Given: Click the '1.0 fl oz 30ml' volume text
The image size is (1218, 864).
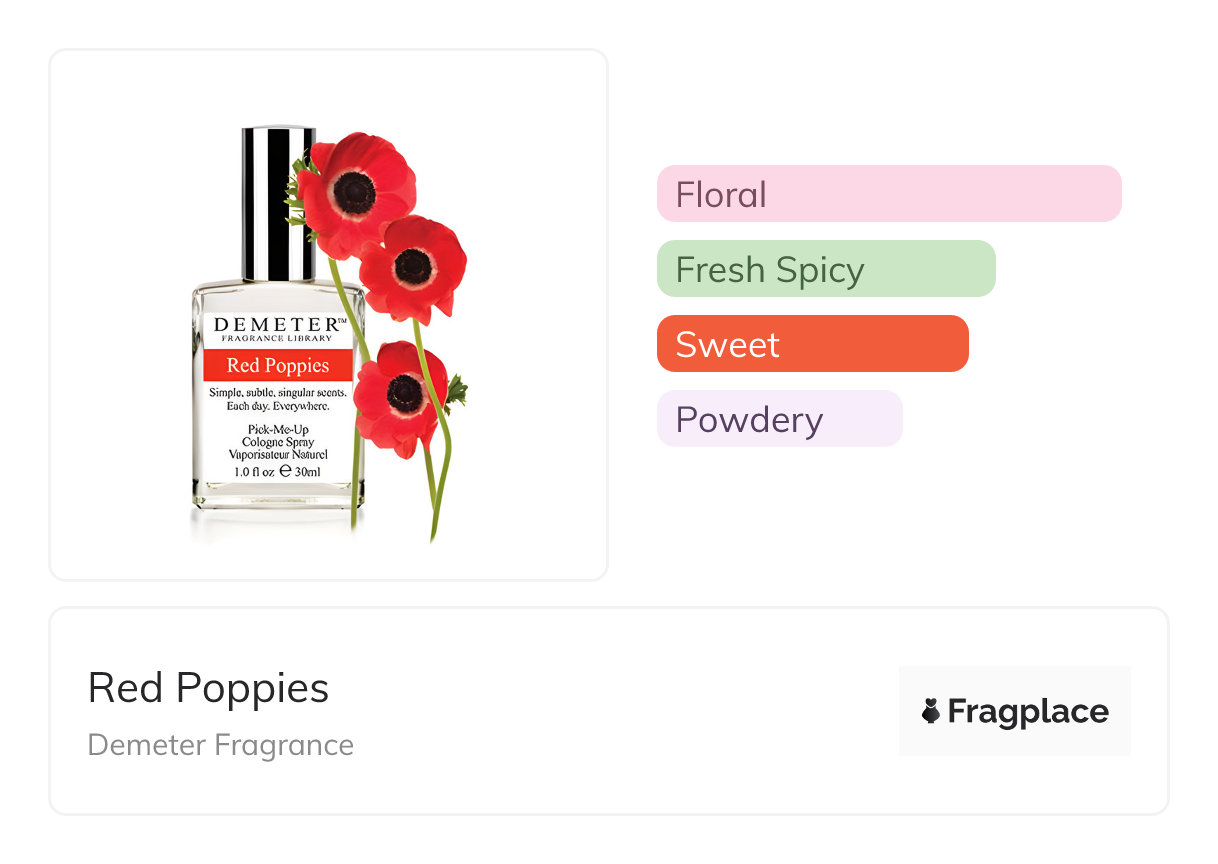Looking at the screenshot, I should pyautogui.click(x=277, y=470).
